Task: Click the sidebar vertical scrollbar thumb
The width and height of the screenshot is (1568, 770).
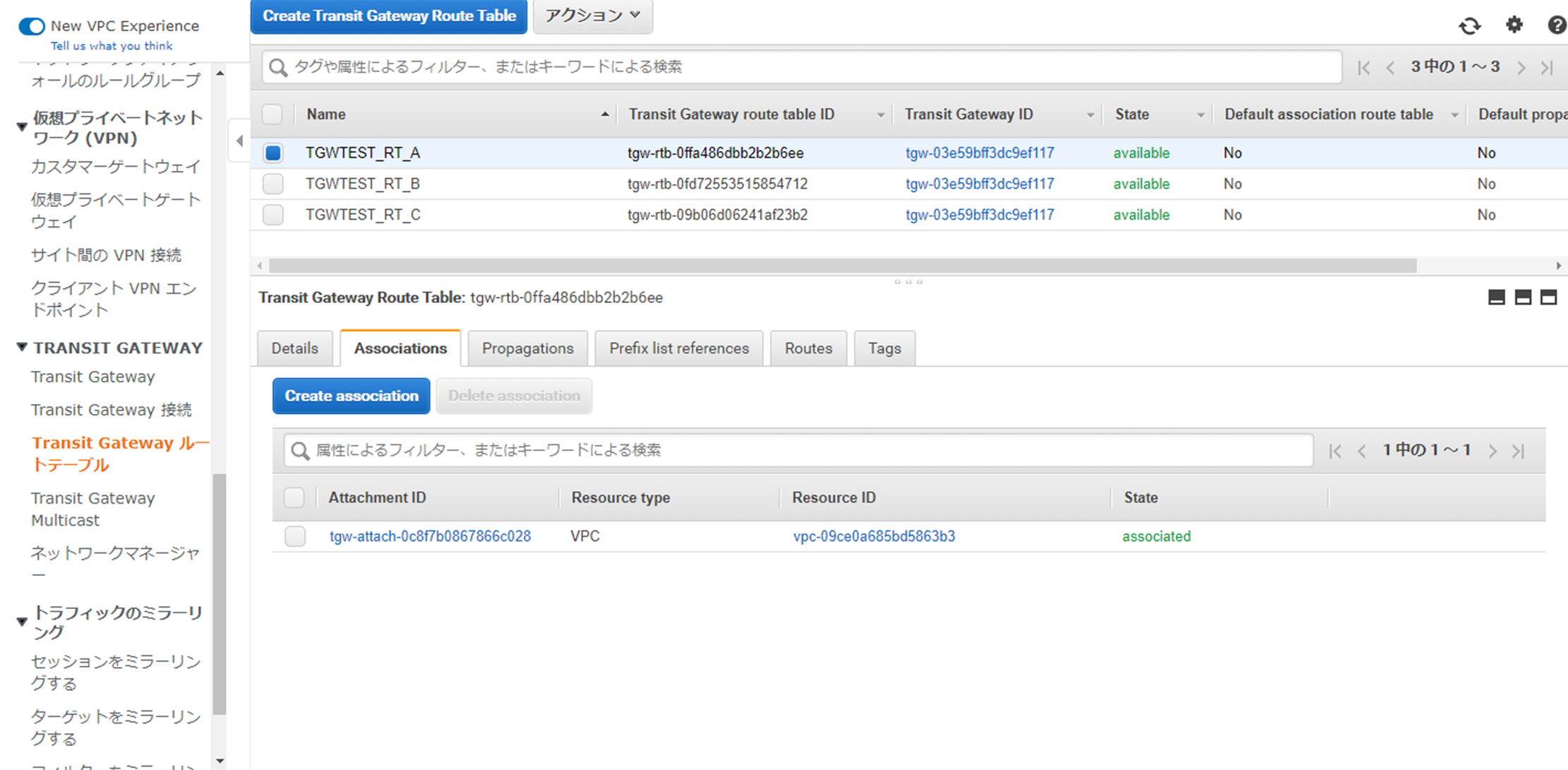Action: click(220, 593)
